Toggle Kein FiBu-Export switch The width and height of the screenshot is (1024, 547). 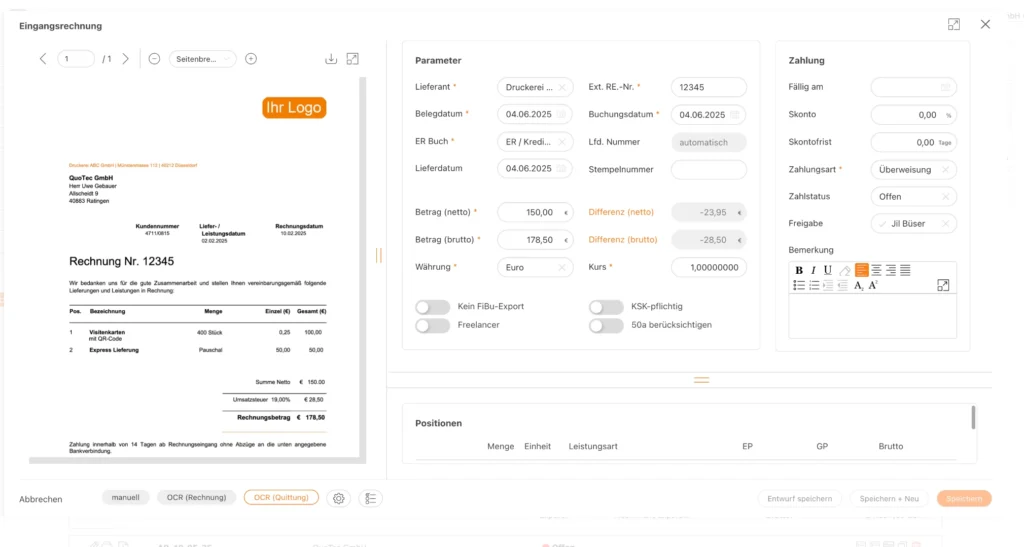pyautogui.click(x=432, y=307)
